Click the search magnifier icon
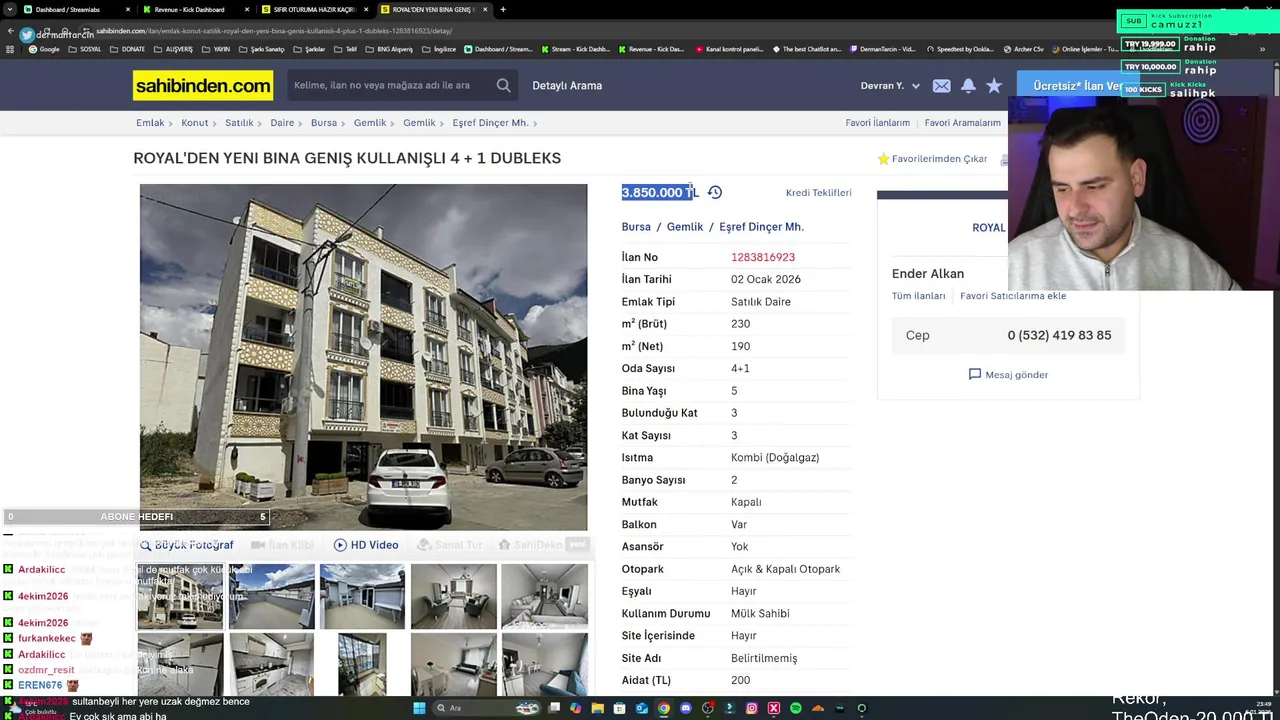 (504, 85)
